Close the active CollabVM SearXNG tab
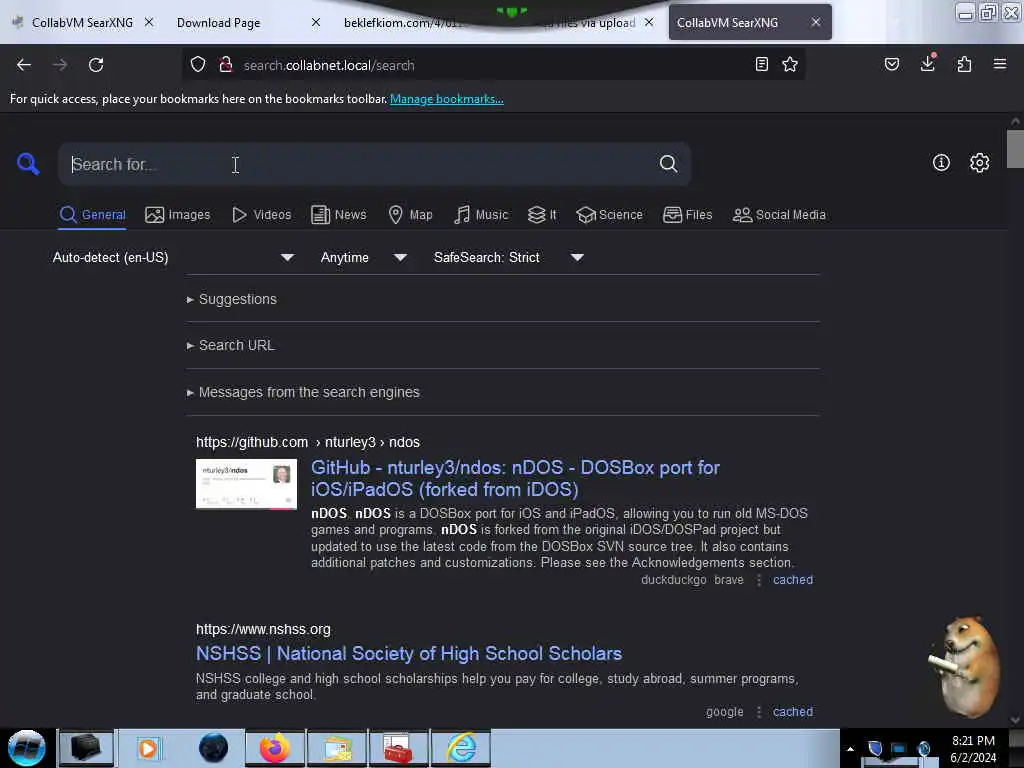The width and height of the screenshot is (1024, 768). [x=816, y=22]
